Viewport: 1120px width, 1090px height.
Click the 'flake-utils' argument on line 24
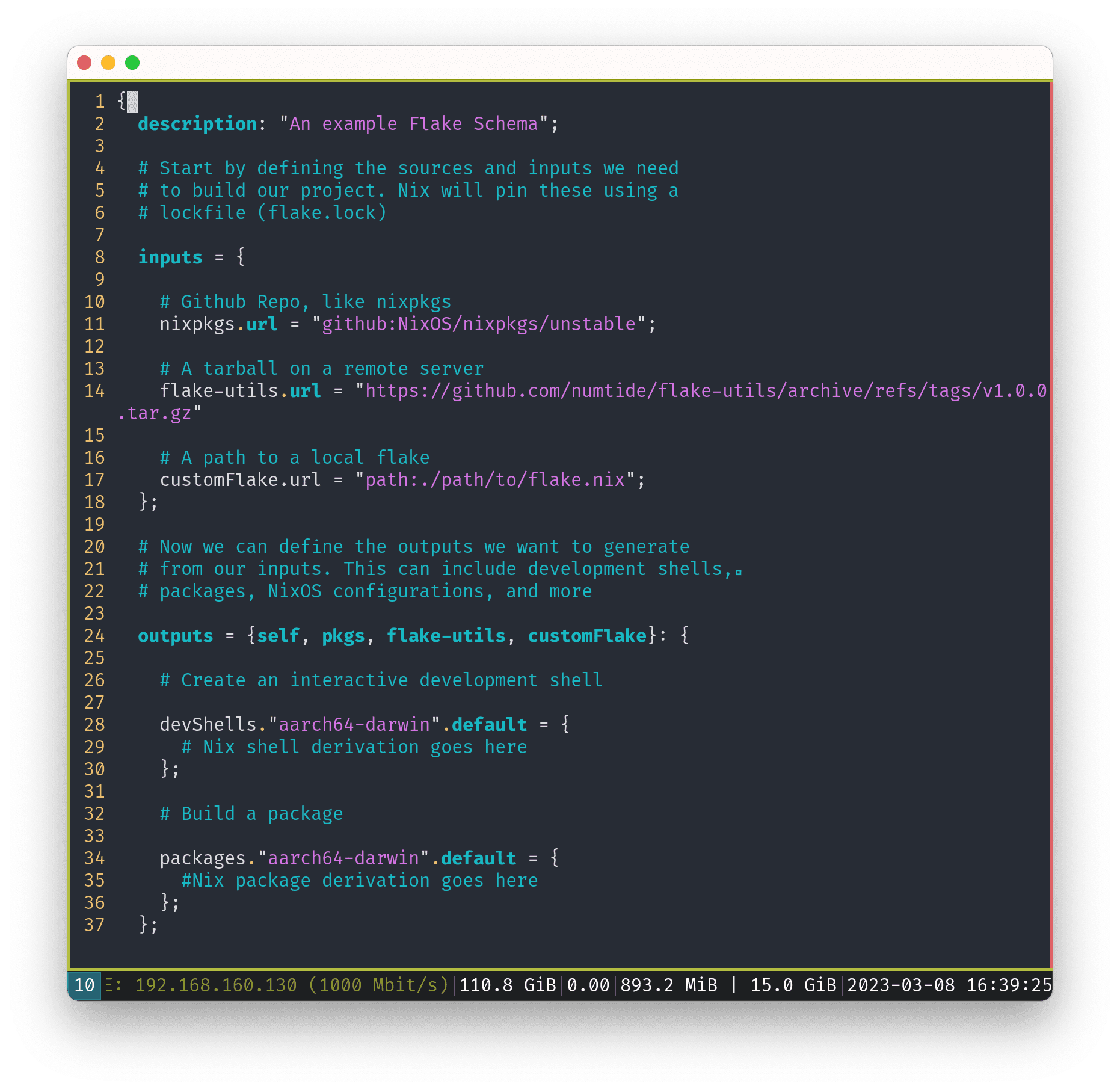446,636
